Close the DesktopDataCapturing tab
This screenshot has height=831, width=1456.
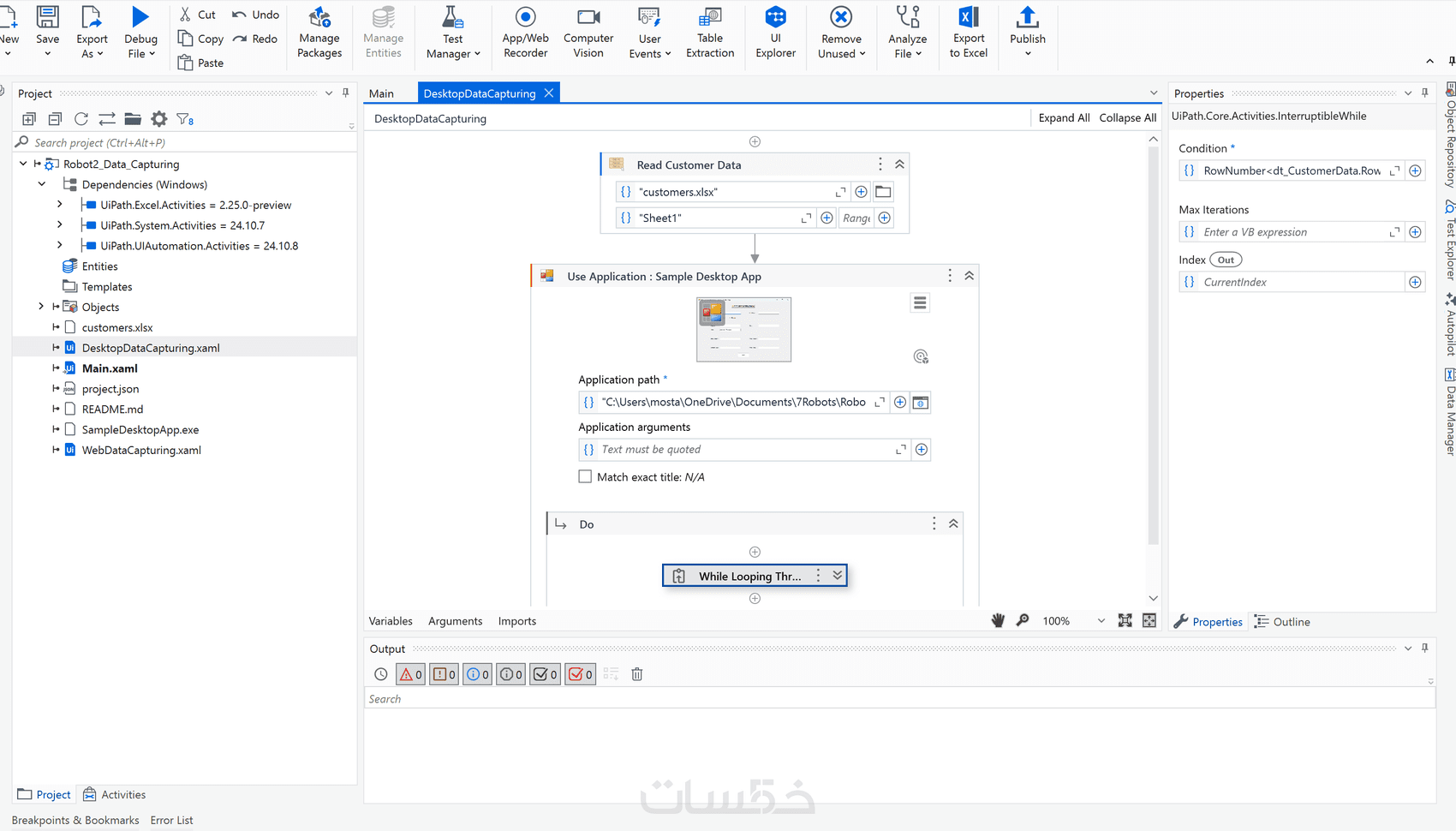click(549, 93)
